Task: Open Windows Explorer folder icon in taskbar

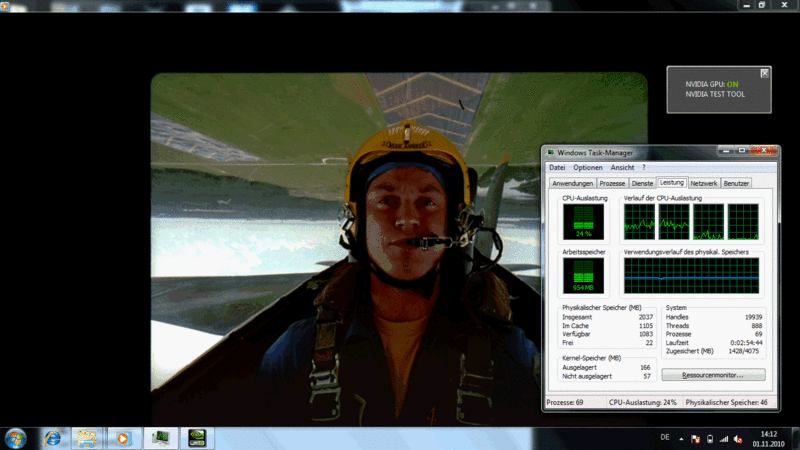Action: tap(87, 438)
